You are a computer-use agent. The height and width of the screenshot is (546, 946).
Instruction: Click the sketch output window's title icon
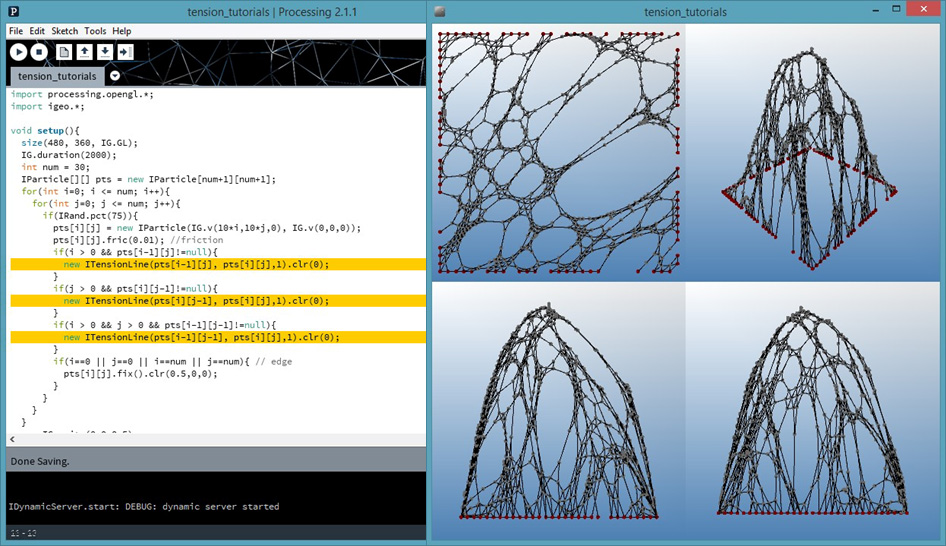[441, 12]
